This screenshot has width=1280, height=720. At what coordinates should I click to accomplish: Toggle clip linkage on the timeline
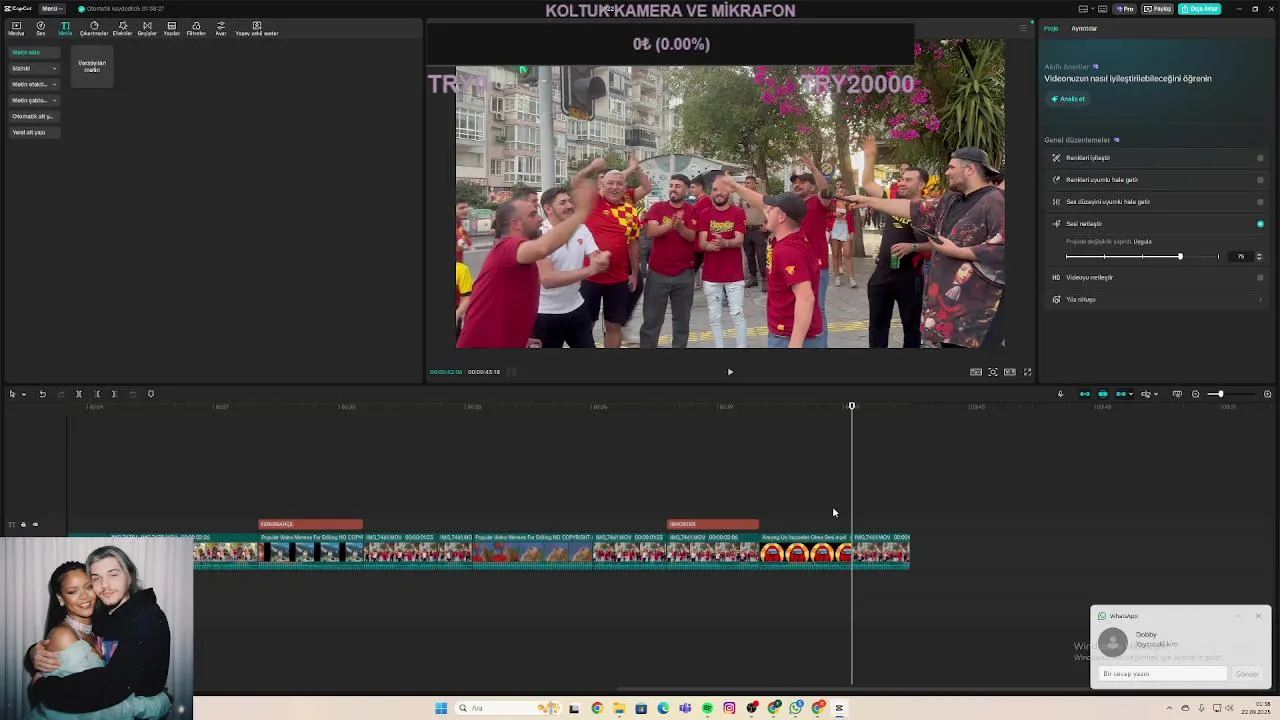pyautogui.click(x=1121, y=394)
